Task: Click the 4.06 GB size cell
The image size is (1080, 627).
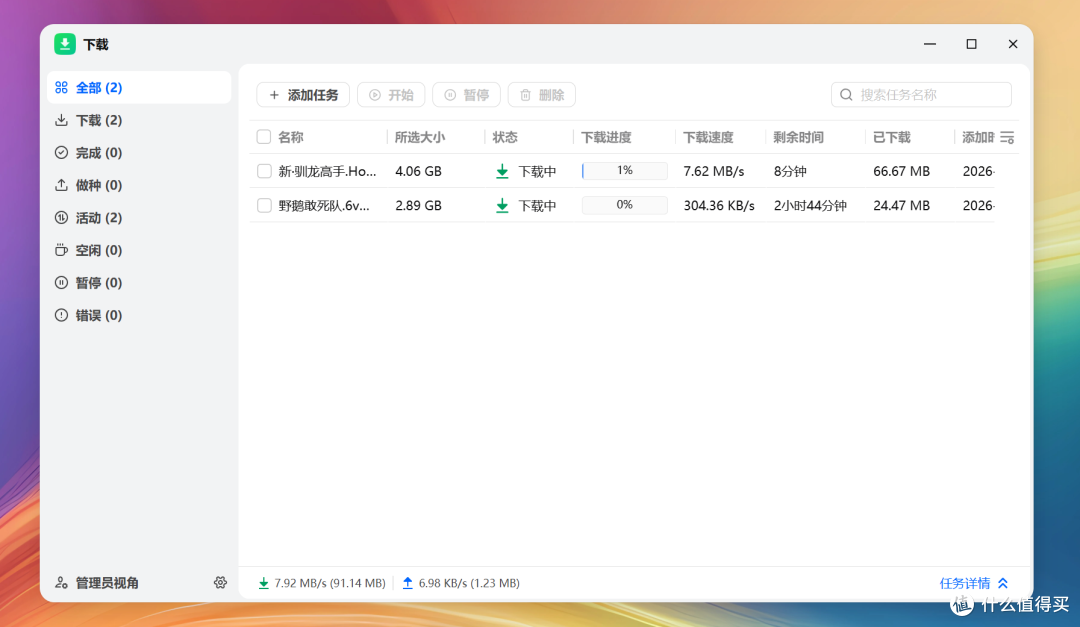Action: [x=418, y=172]
